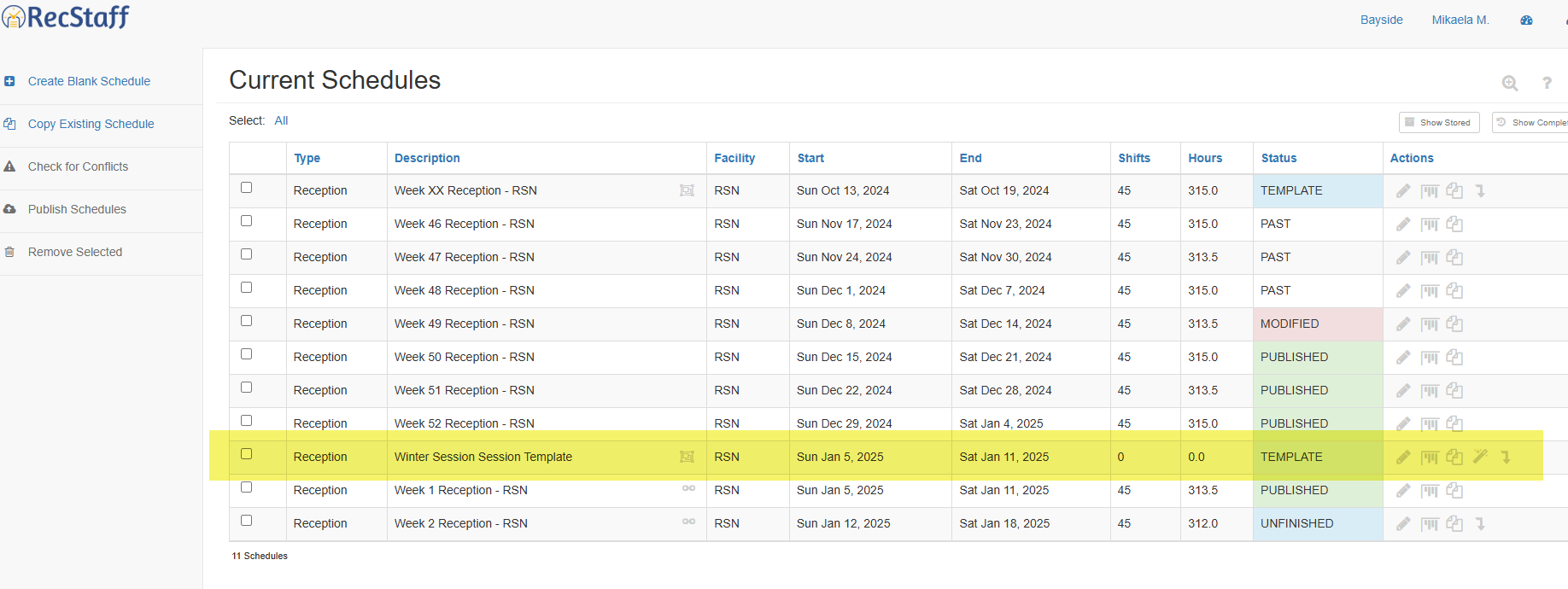This screenshot has height=589, width=1568.
Task: Copy icon on Winter Session Template row
Action: pos(1454,458)
